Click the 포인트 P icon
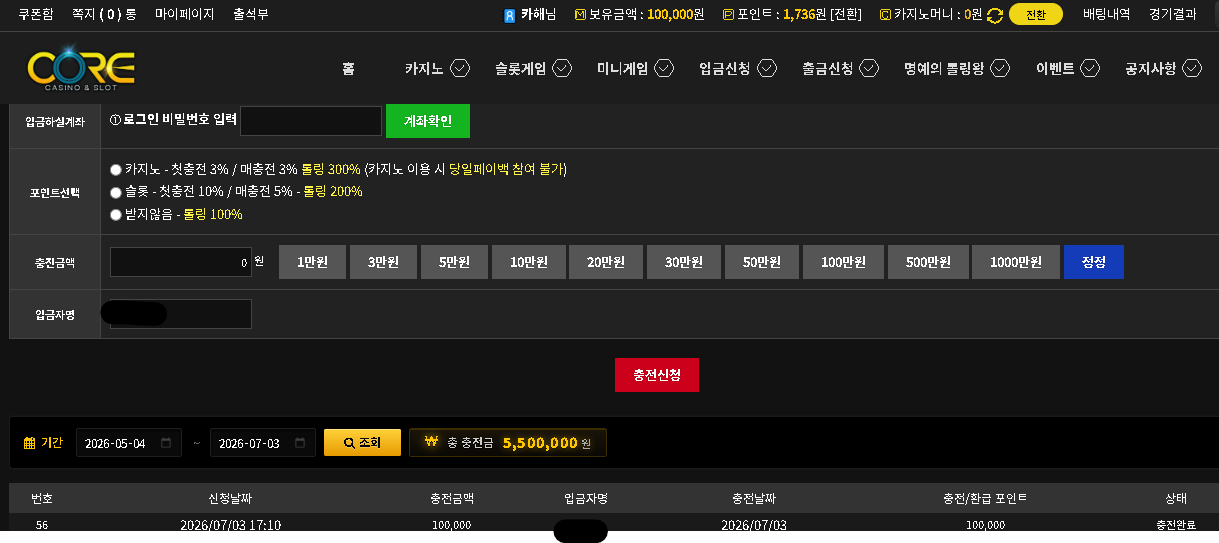The width and height of the screenshot is (1219, 543). click(727, 15)
